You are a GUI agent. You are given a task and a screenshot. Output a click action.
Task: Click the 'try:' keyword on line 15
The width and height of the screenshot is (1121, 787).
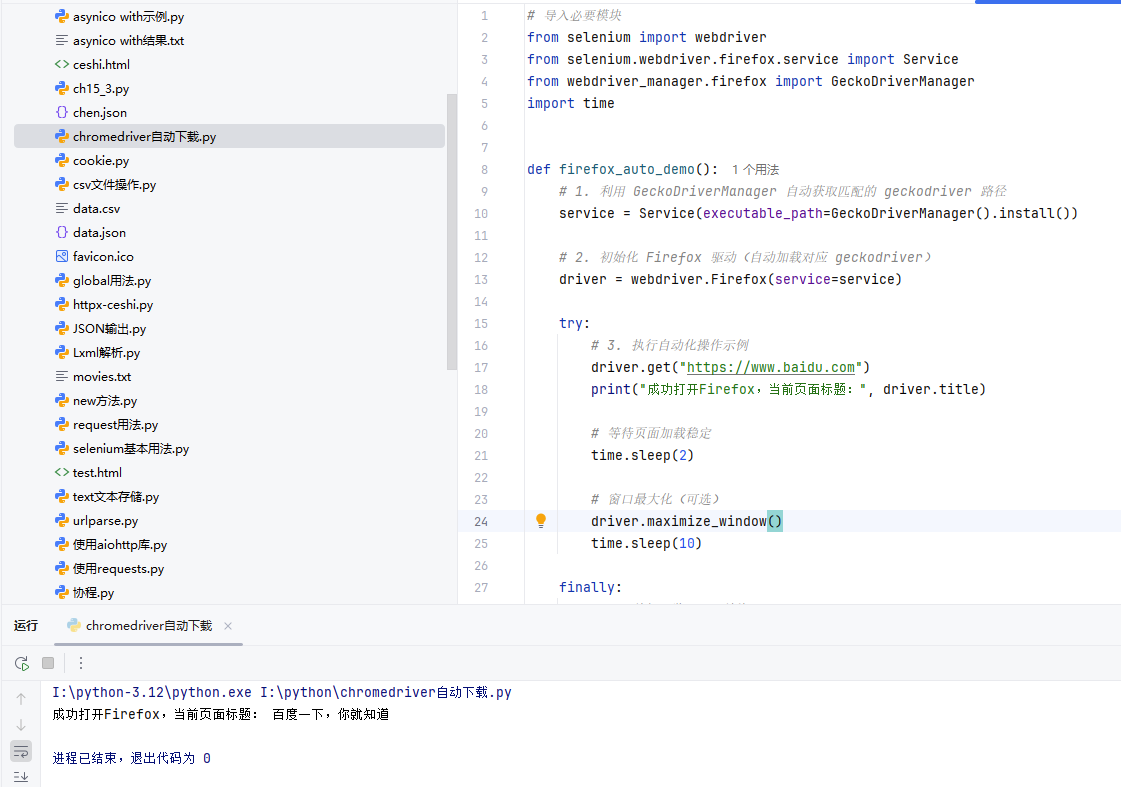pos(574,323)
